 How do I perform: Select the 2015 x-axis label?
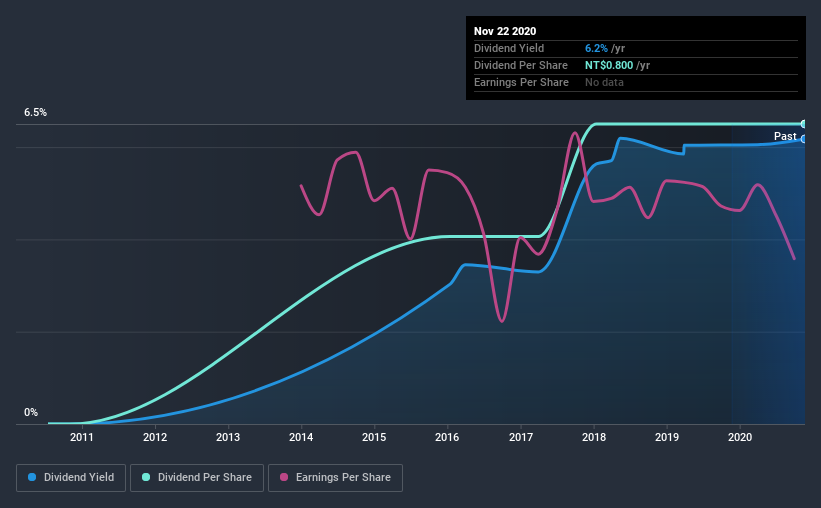tap(374, 437)
